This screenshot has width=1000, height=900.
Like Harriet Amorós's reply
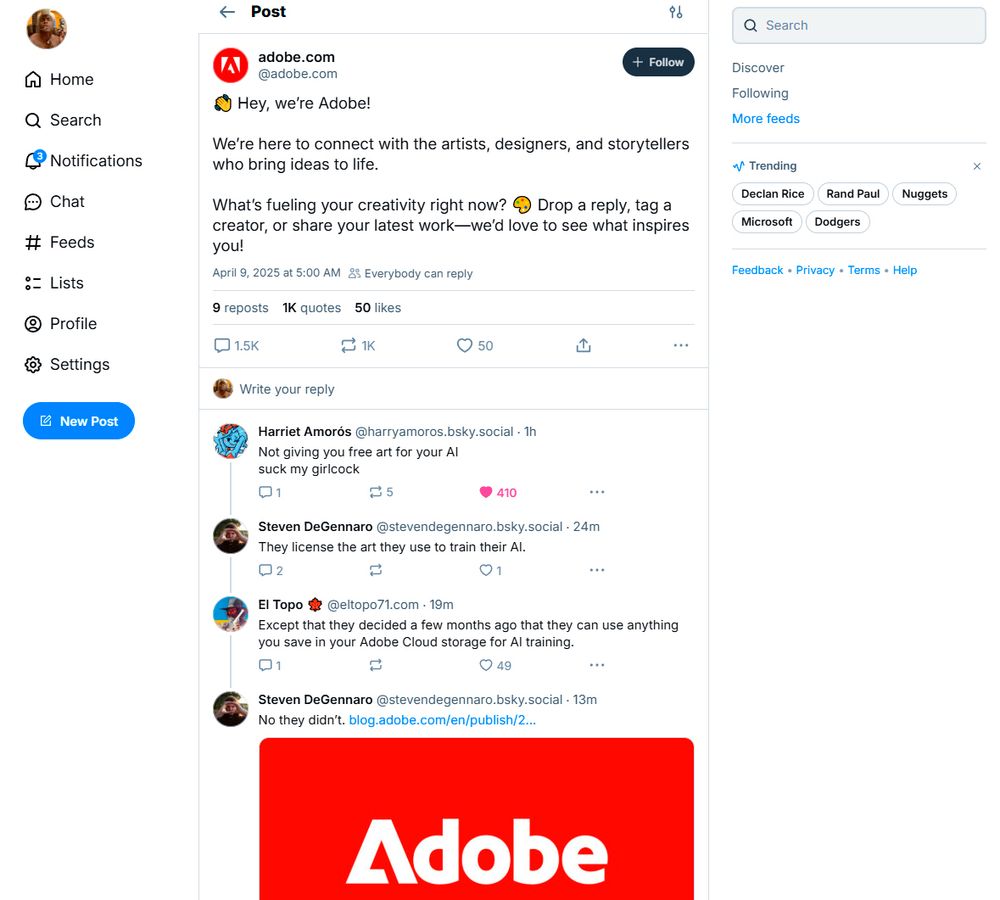click(488, 492)
